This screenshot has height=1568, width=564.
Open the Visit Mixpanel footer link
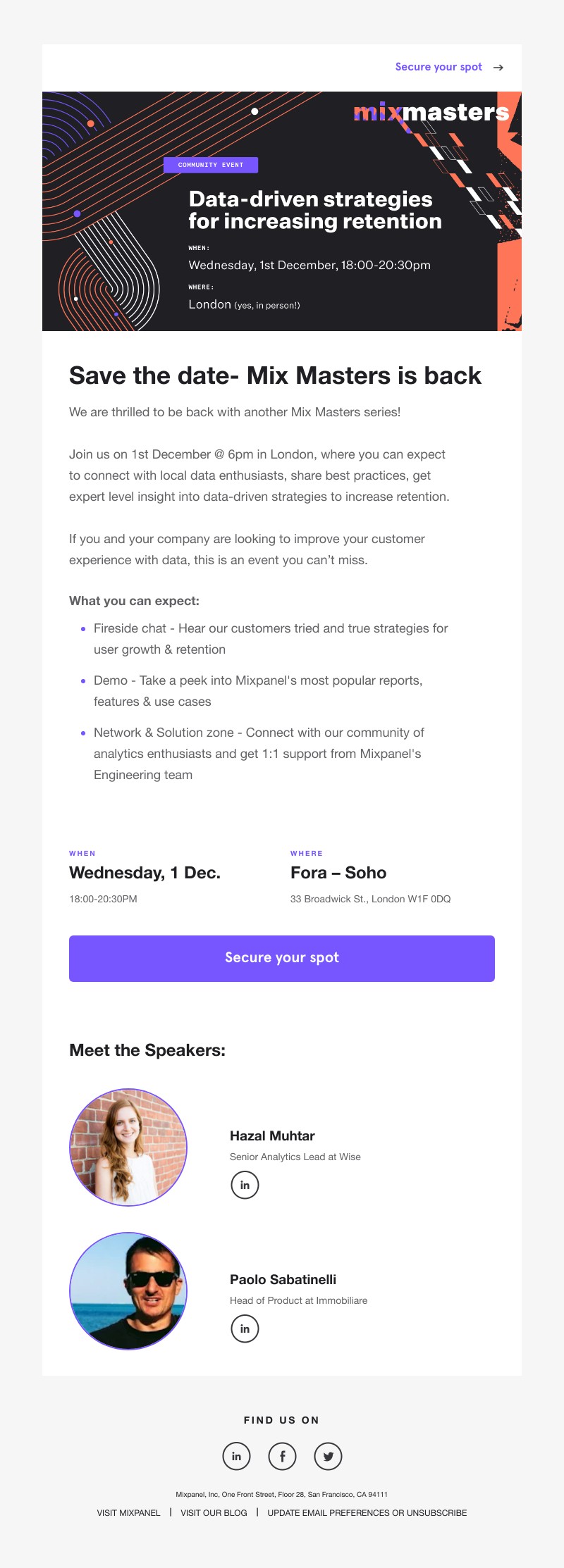tap(129, 1512)
